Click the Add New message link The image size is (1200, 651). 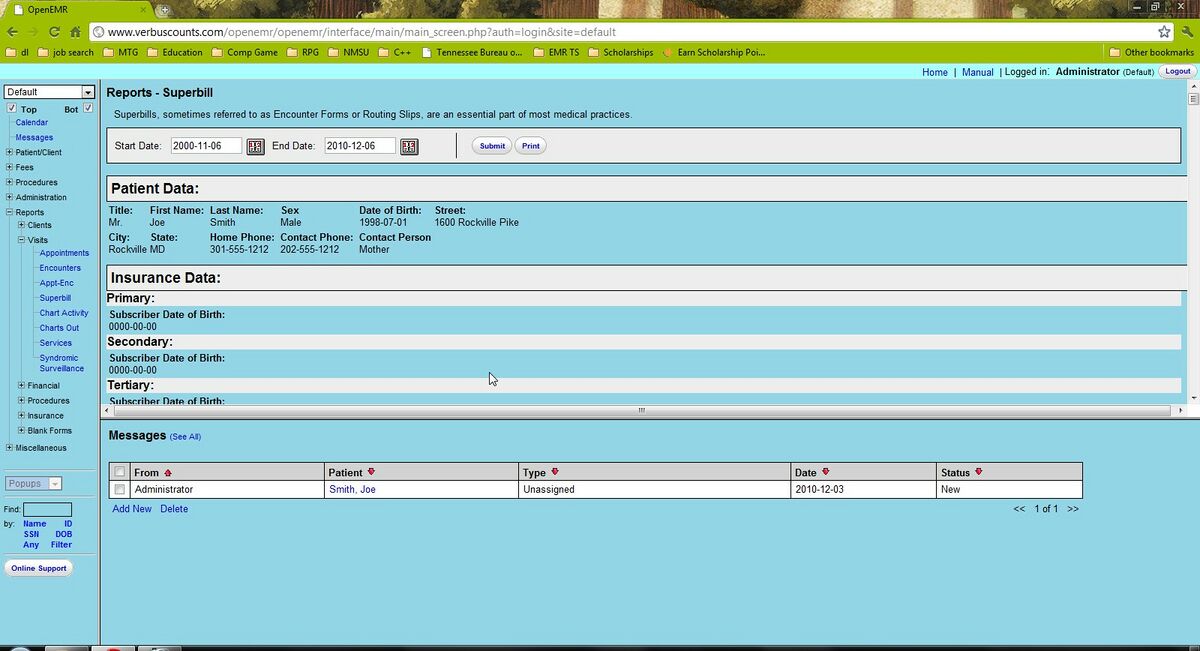pos(132,509)
